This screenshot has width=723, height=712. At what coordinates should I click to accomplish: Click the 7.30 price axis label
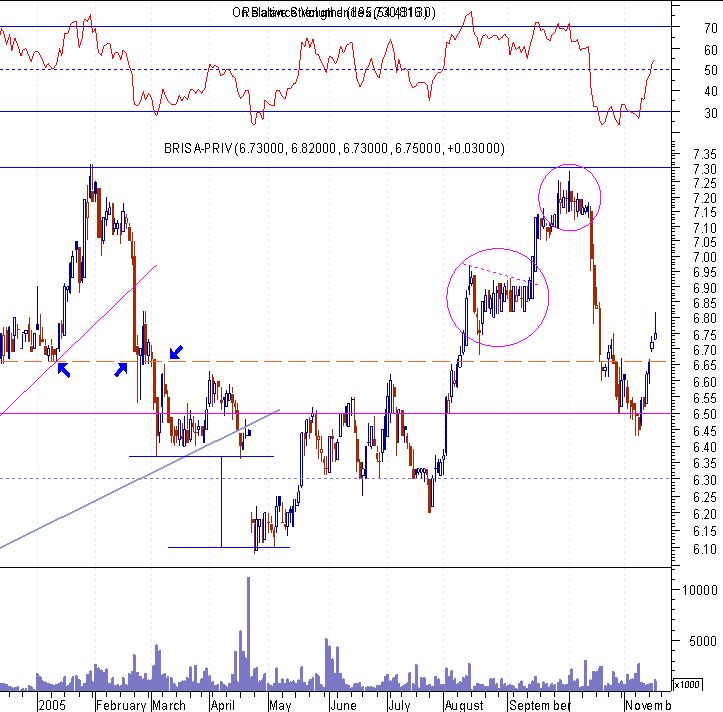705,169
